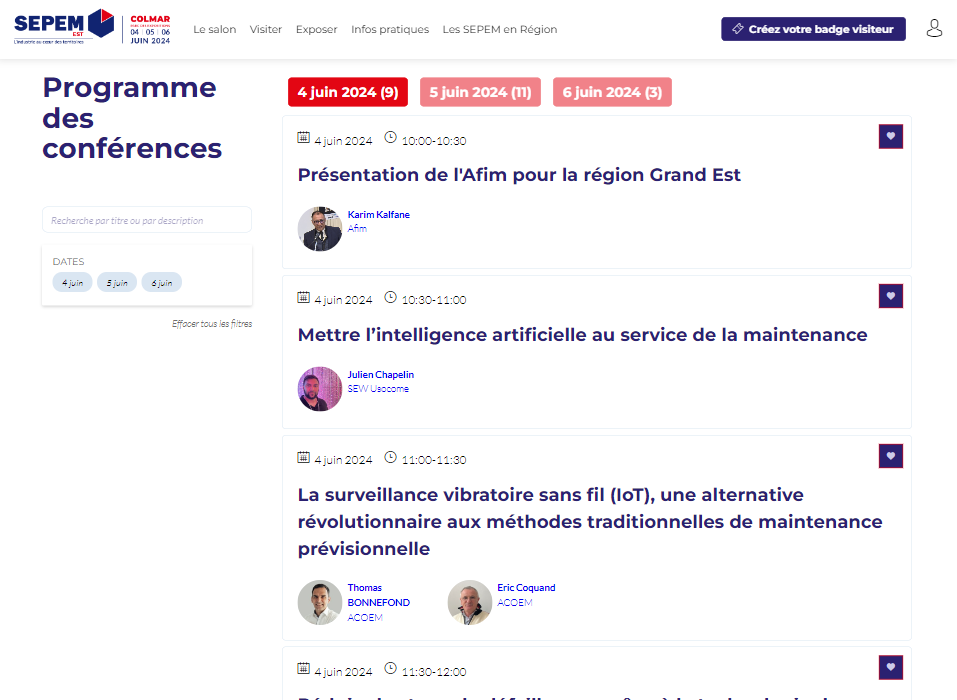957x700 pixels.
Task: Open Les SEPEM en Région menu
Action: point(500,30)
